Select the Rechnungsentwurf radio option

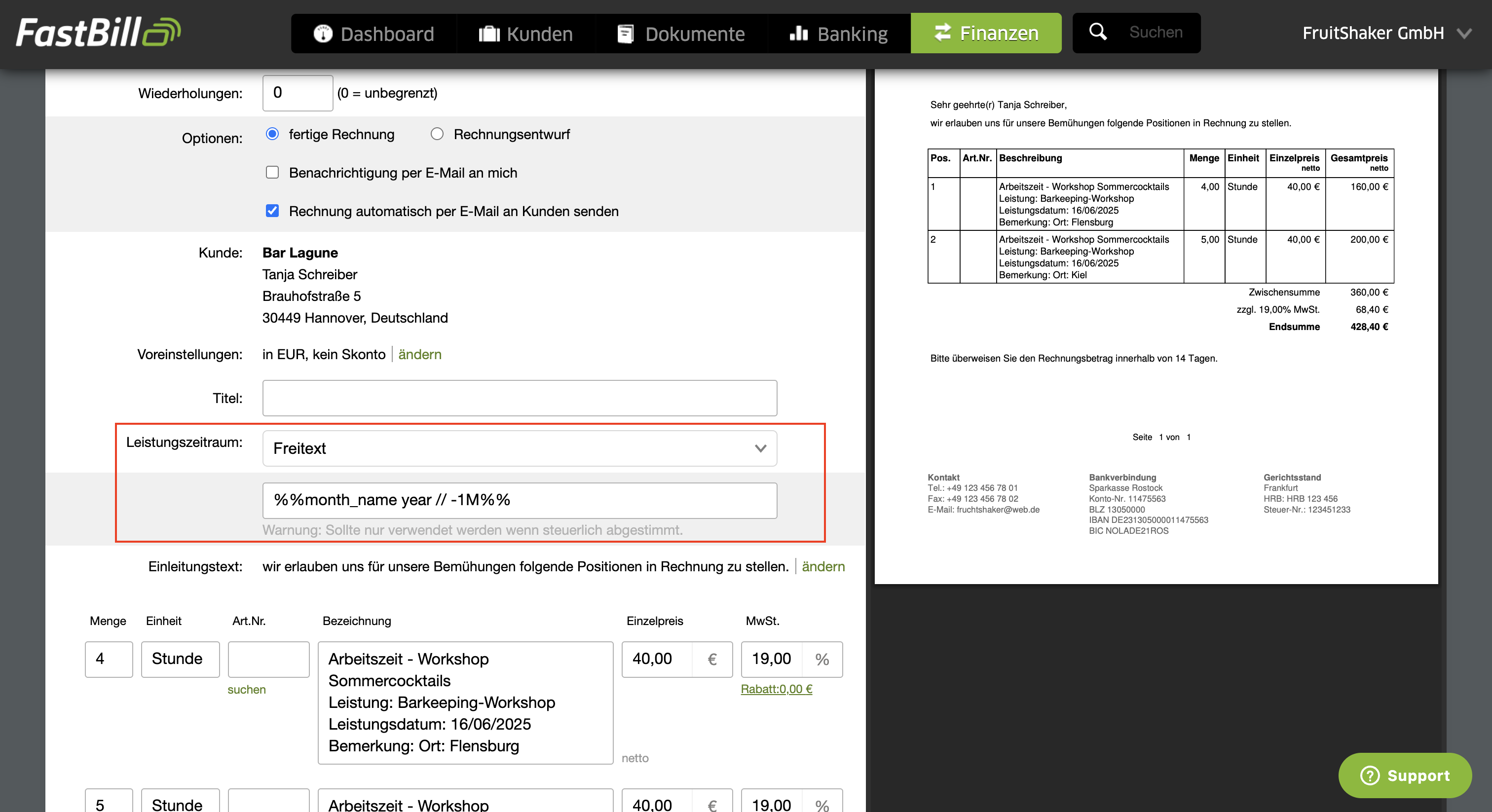click(x=437, y=134)
